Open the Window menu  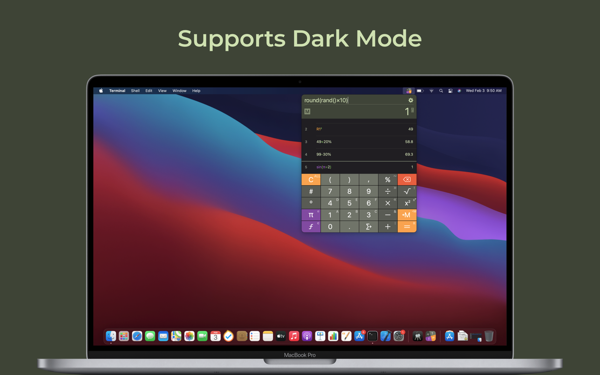[x=179, y=91]
